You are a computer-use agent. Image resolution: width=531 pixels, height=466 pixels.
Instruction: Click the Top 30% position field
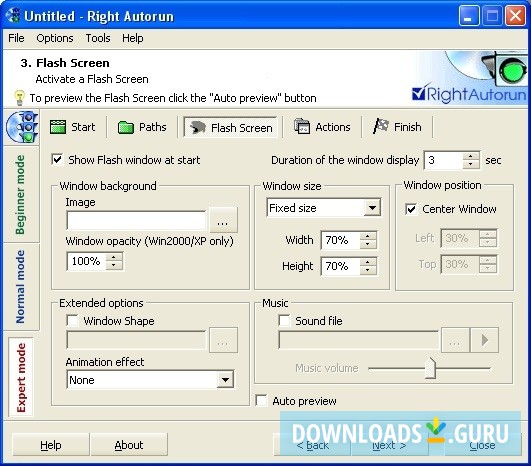click(x=460, y=264)
